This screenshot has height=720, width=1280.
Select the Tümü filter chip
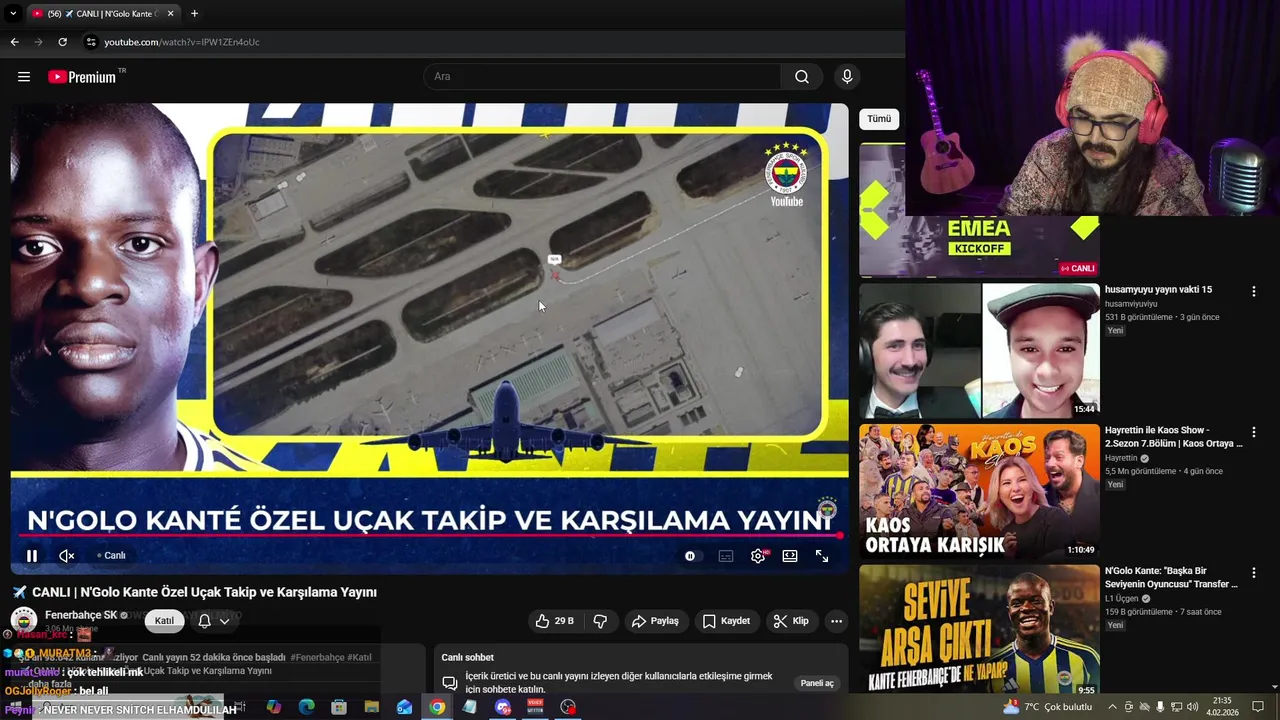(x=879, y=119)
